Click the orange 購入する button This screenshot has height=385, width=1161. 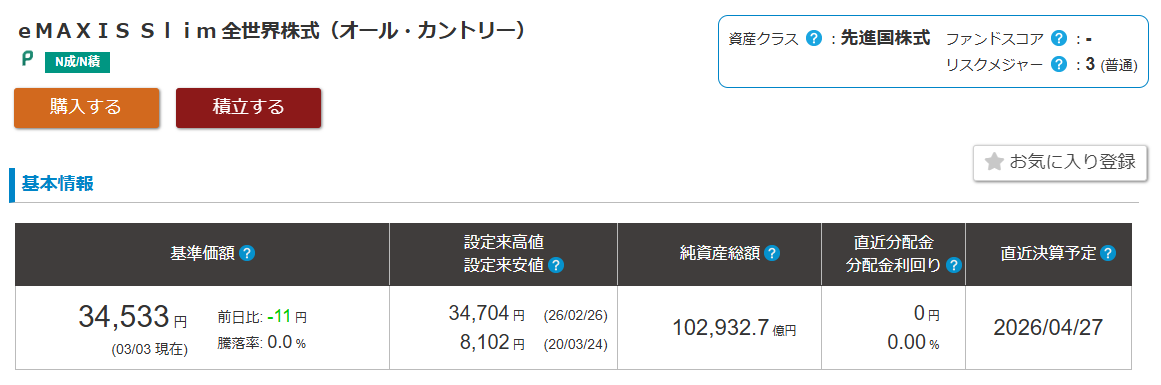click(x=86, y=108)
